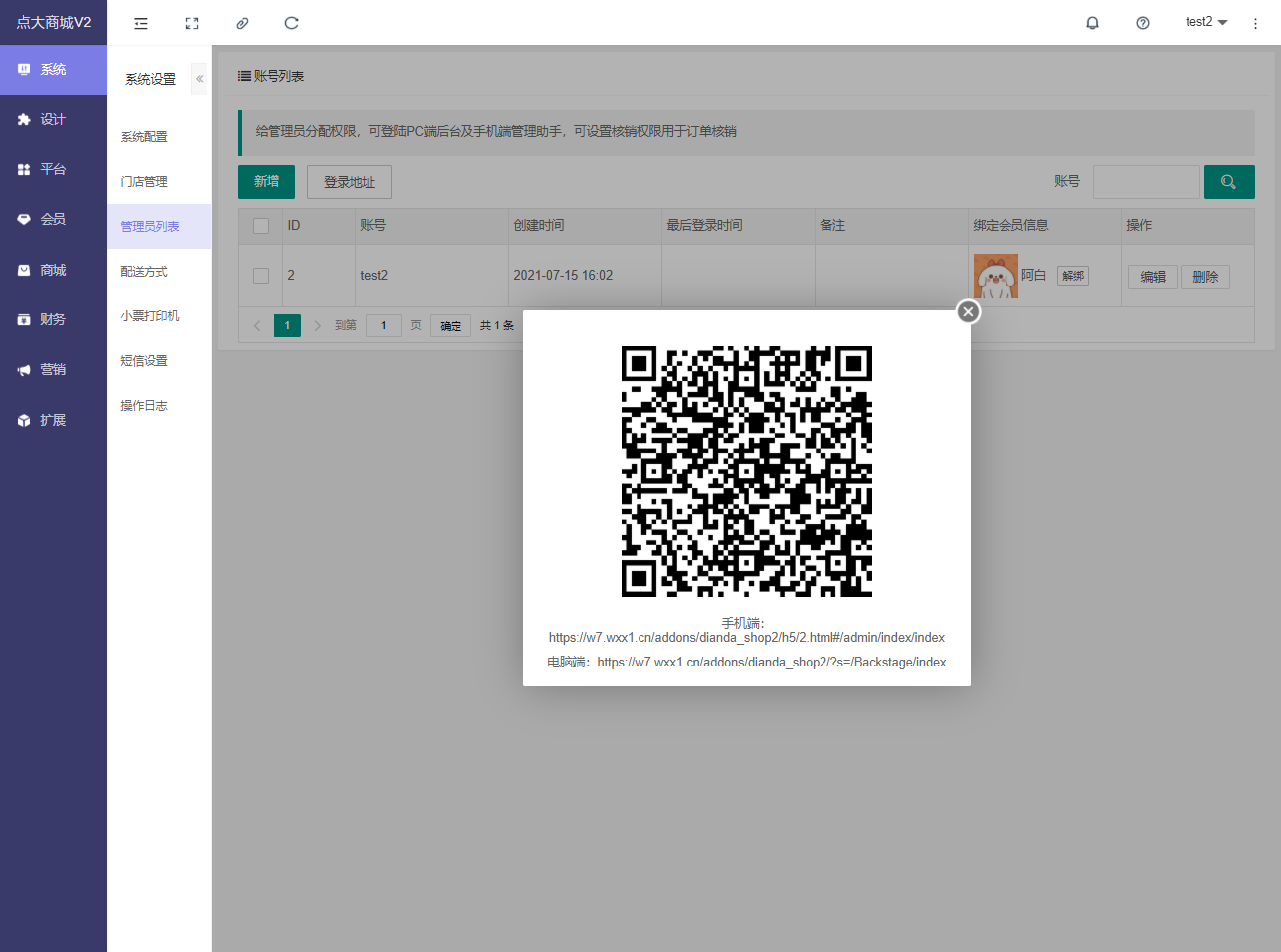Click the link icon in the top bar
This screenshot has width=1281, height=952.
(242, 23)
